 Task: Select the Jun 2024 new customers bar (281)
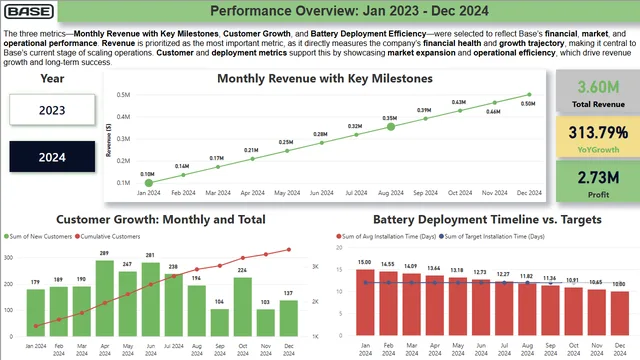coord(151,300)
